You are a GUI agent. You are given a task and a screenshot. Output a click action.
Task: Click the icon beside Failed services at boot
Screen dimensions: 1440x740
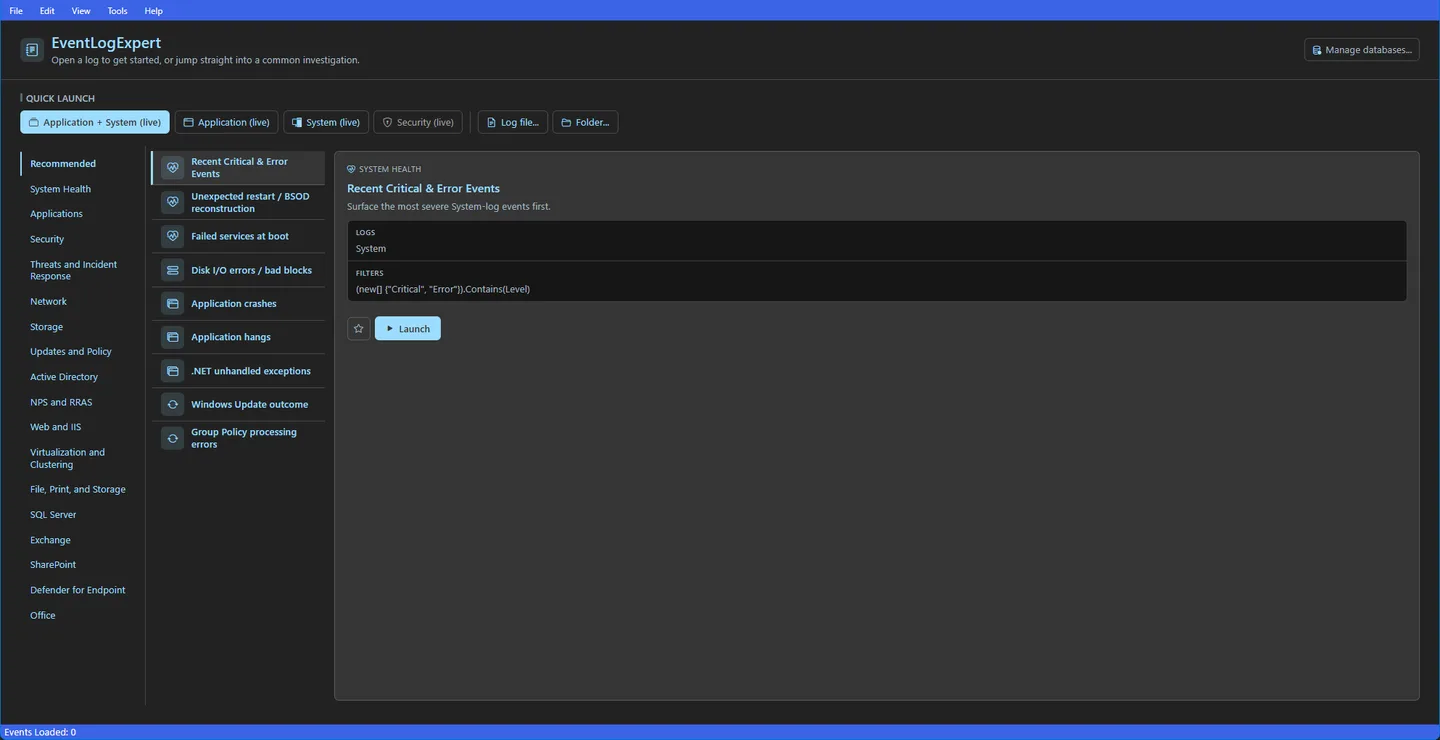[173, 236]
